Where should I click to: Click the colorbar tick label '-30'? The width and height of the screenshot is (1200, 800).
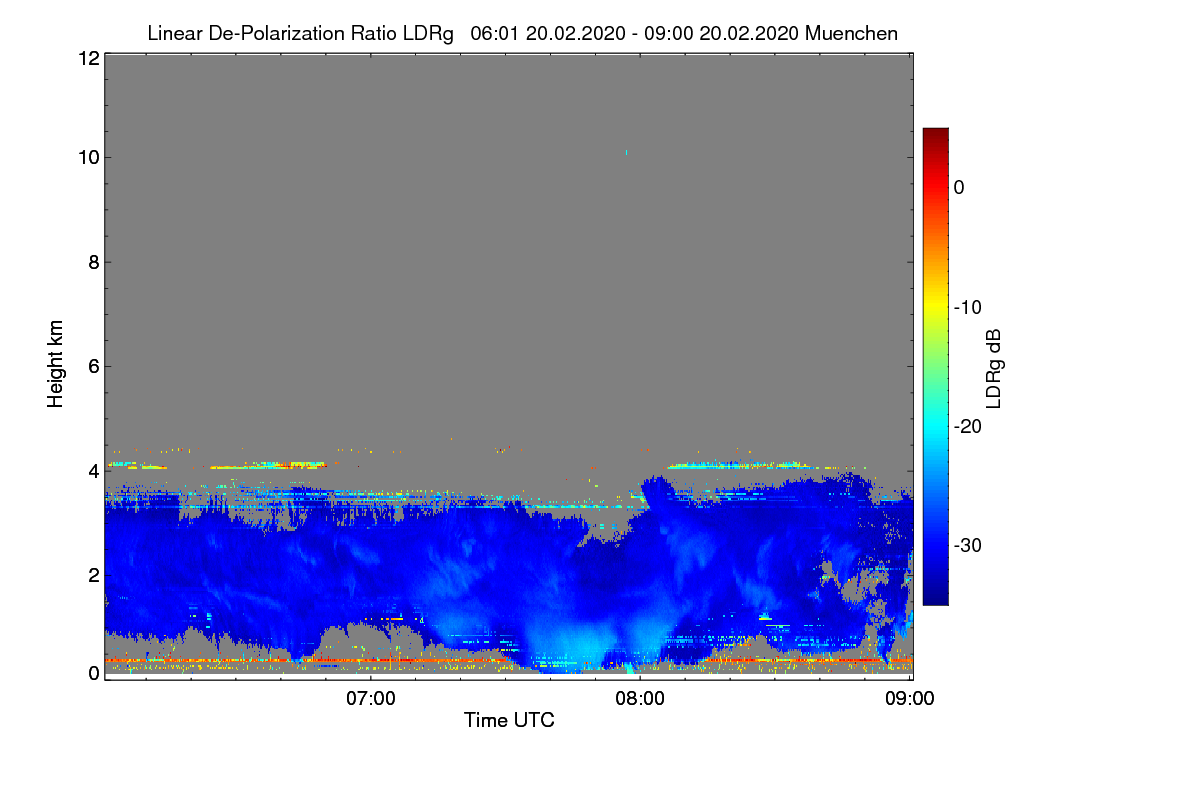click(x=967, y=546)
